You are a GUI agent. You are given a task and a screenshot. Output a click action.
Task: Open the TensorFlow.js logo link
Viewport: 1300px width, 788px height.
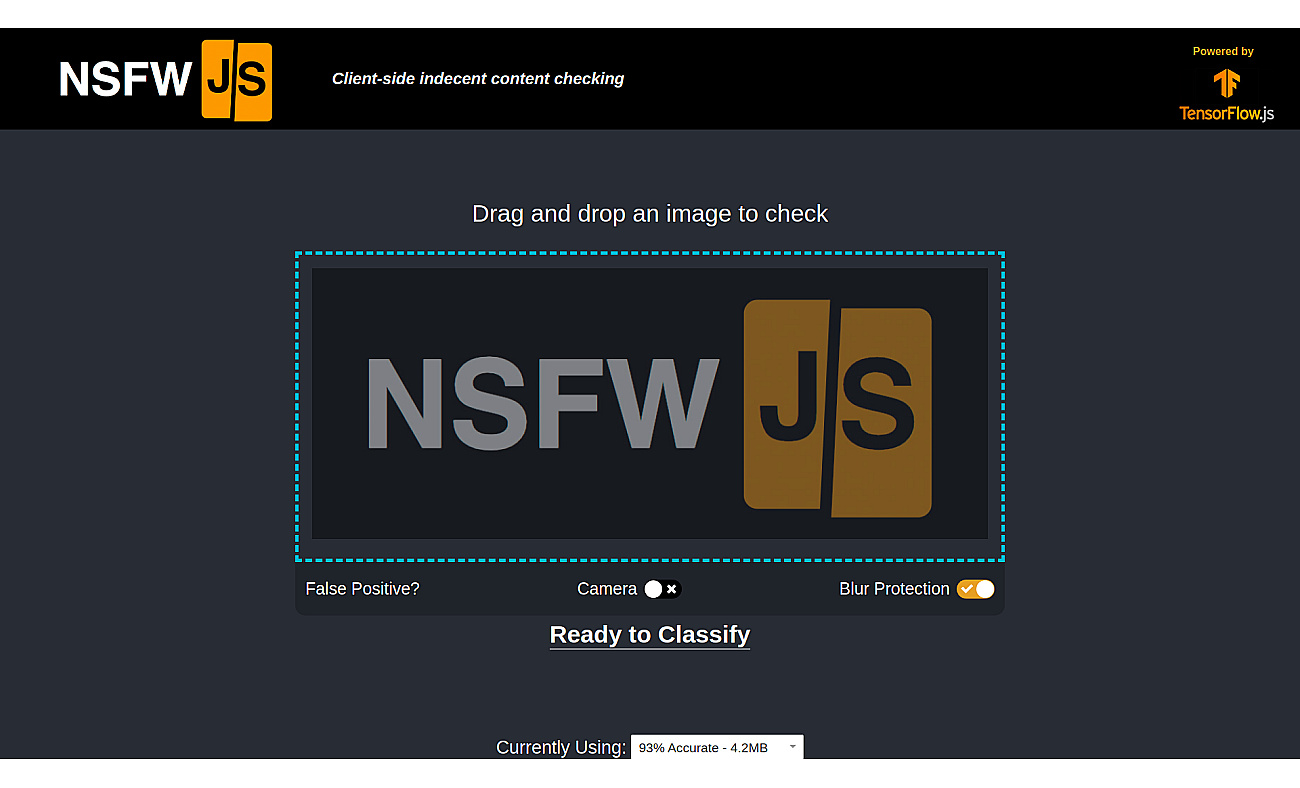click(x=1226, y=96)
